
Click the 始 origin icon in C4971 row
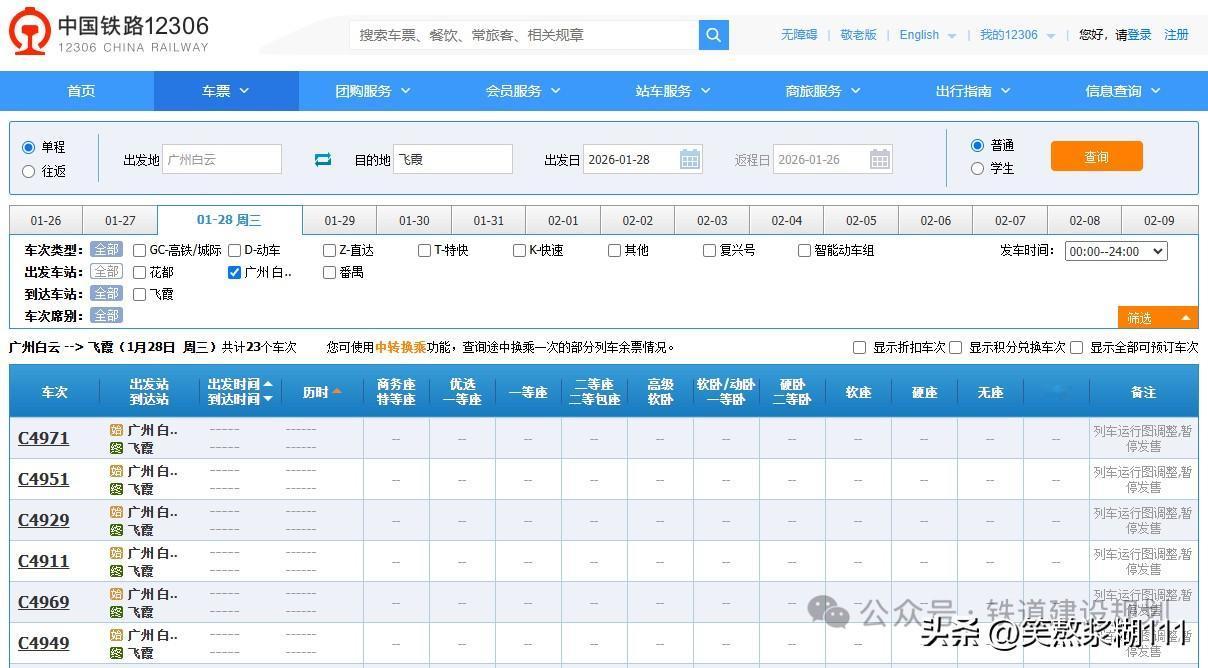click(116, 430)
